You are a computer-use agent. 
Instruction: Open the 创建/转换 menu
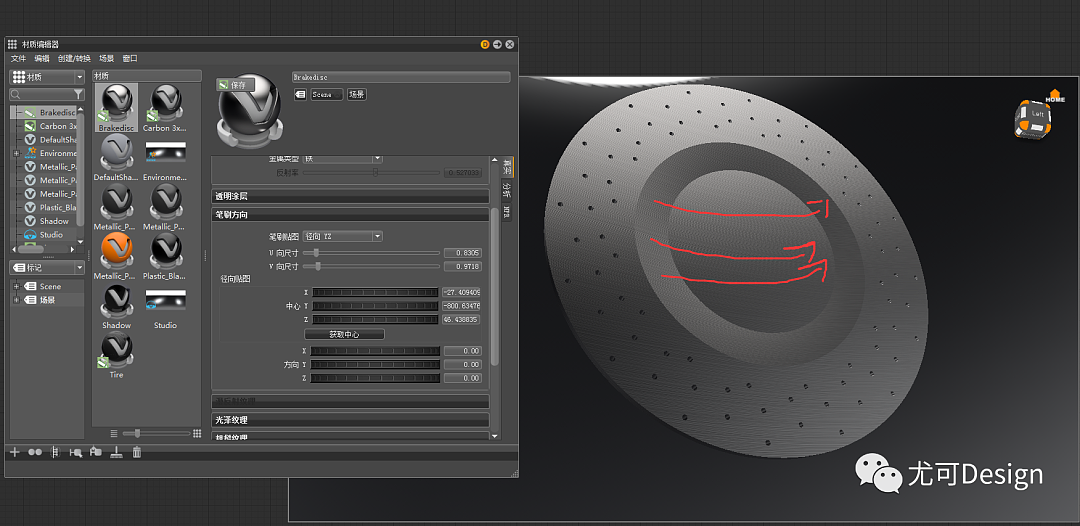tap(74, 58)
